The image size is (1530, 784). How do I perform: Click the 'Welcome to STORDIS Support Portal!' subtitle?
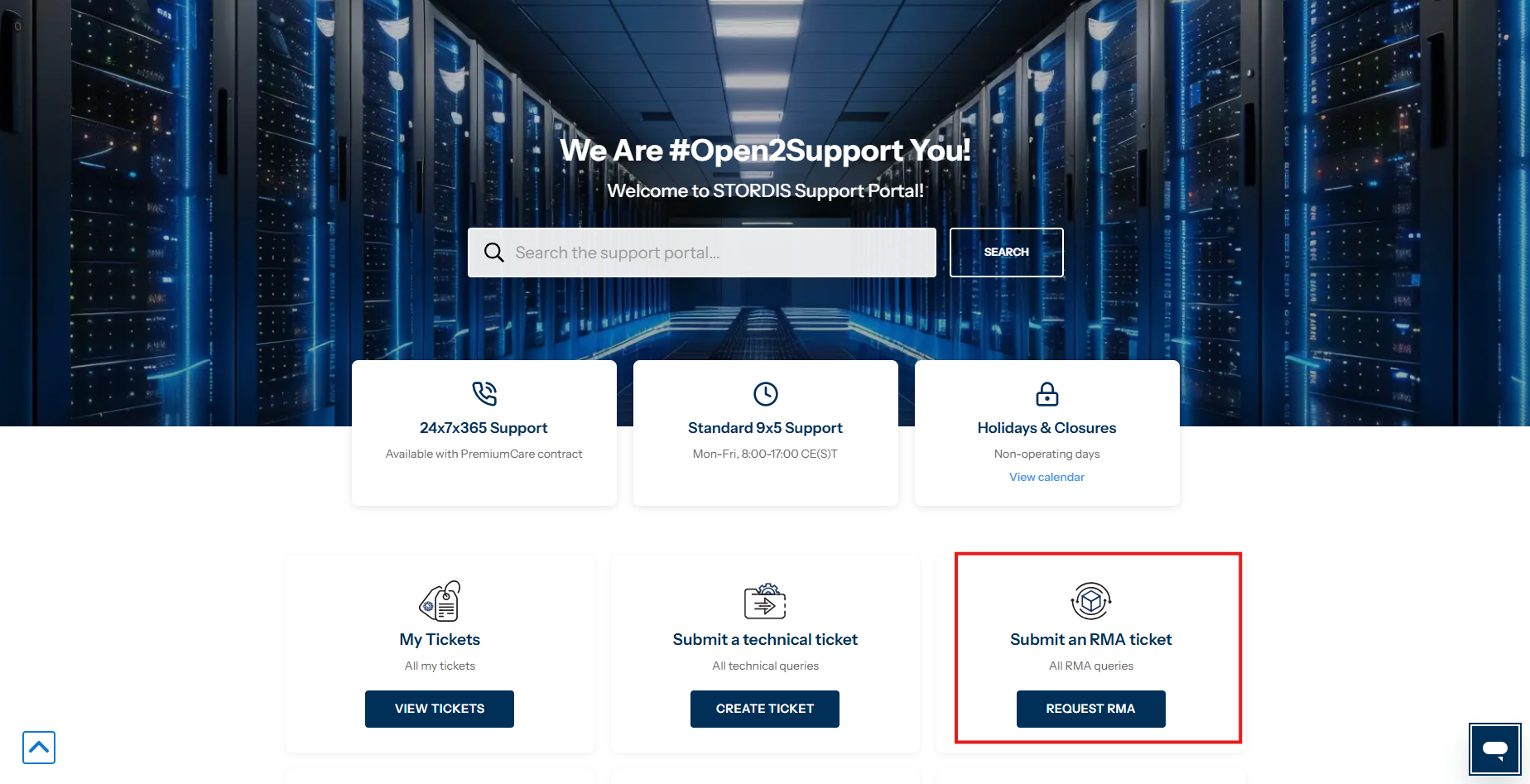pyautogui.click(x=765, y=190)
